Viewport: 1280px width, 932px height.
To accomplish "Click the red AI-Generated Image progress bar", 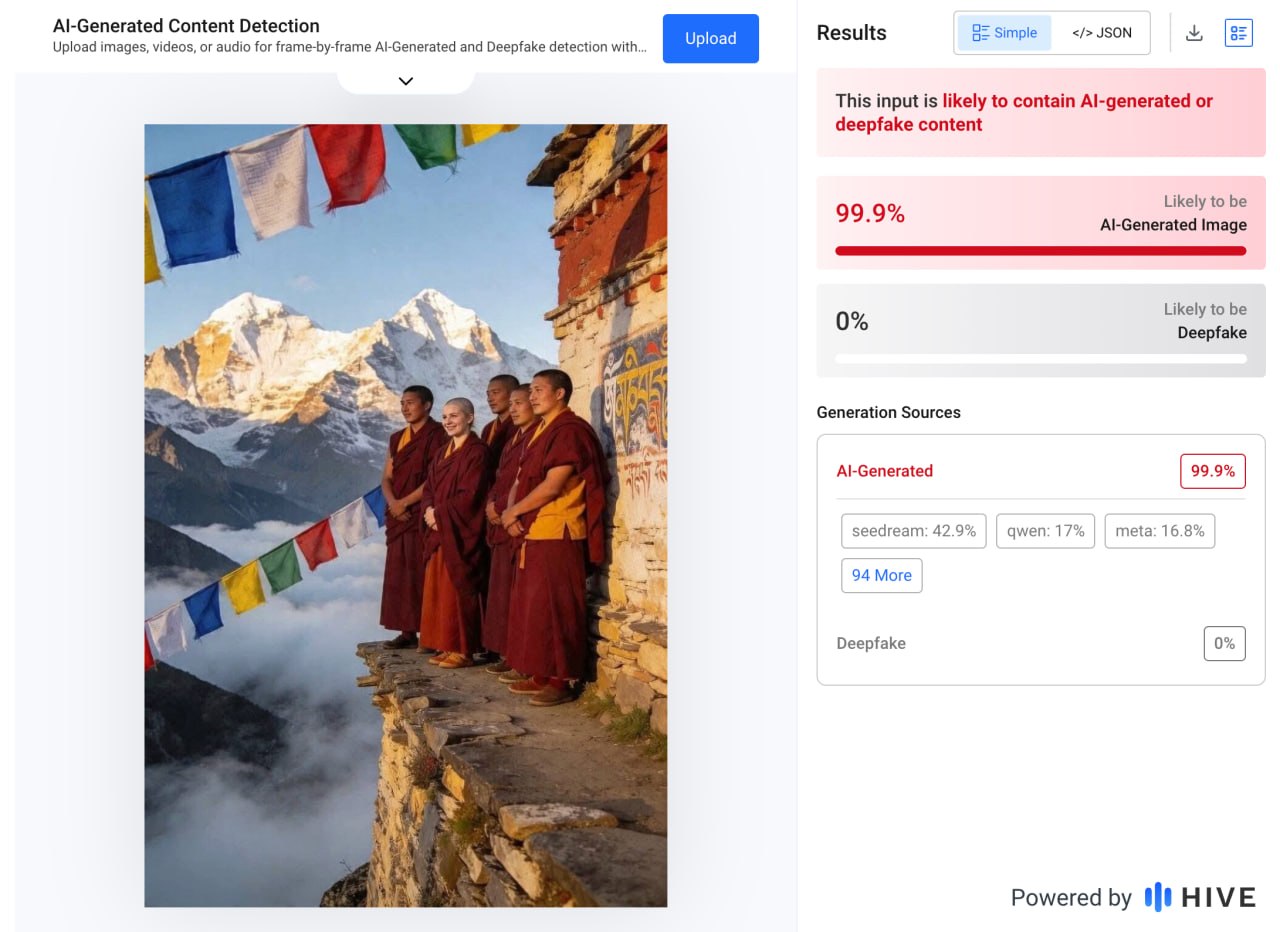I will 1040,251.
